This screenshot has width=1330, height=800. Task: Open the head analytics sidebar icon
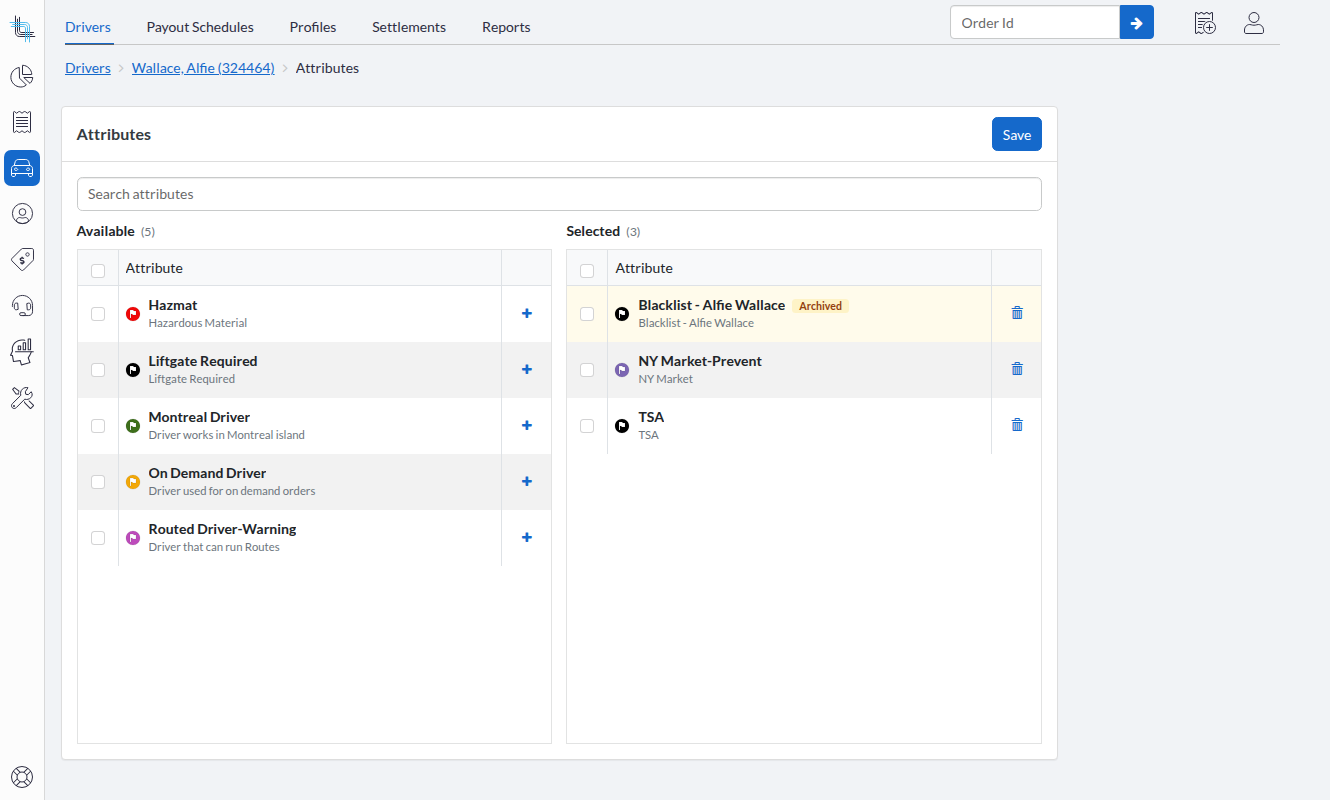tap(22, 352)
